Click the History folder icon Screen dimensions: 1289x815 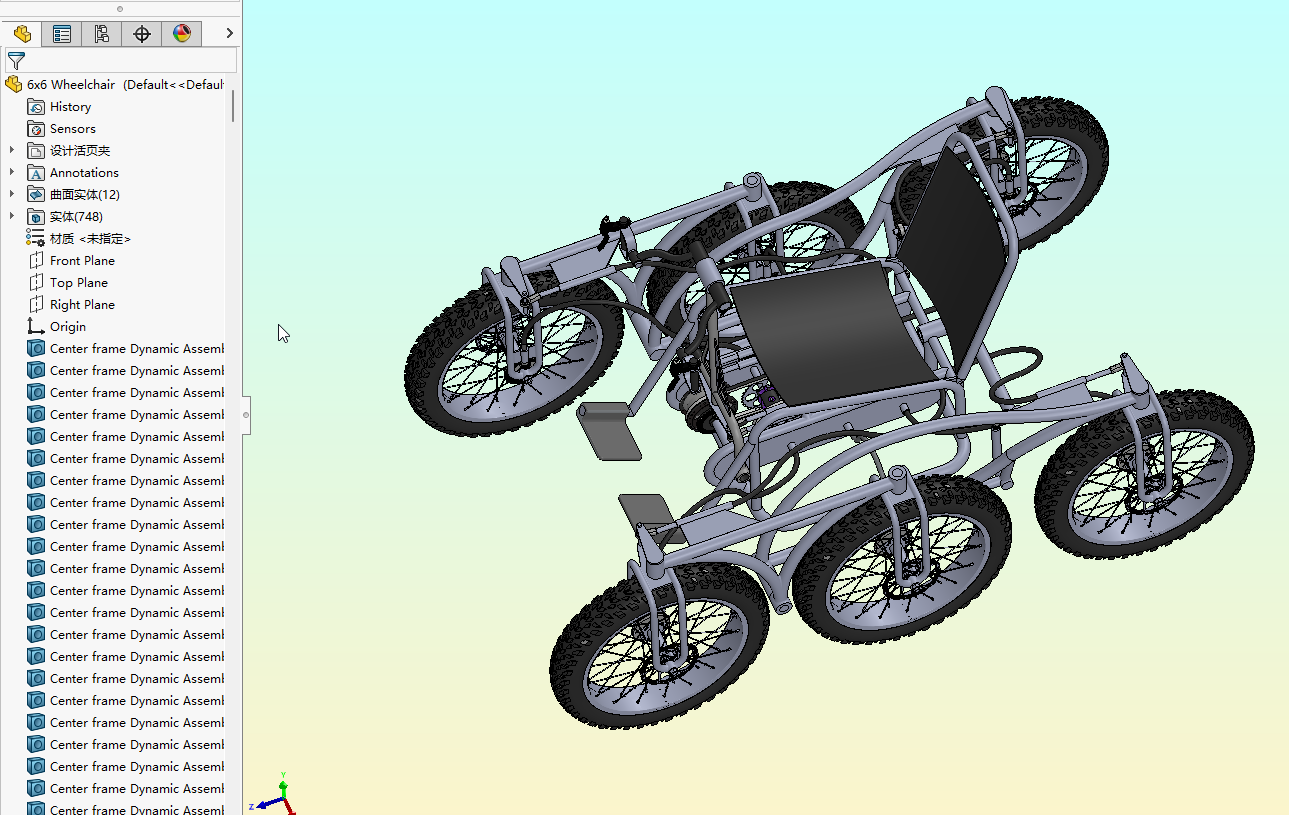coord(36,107)
